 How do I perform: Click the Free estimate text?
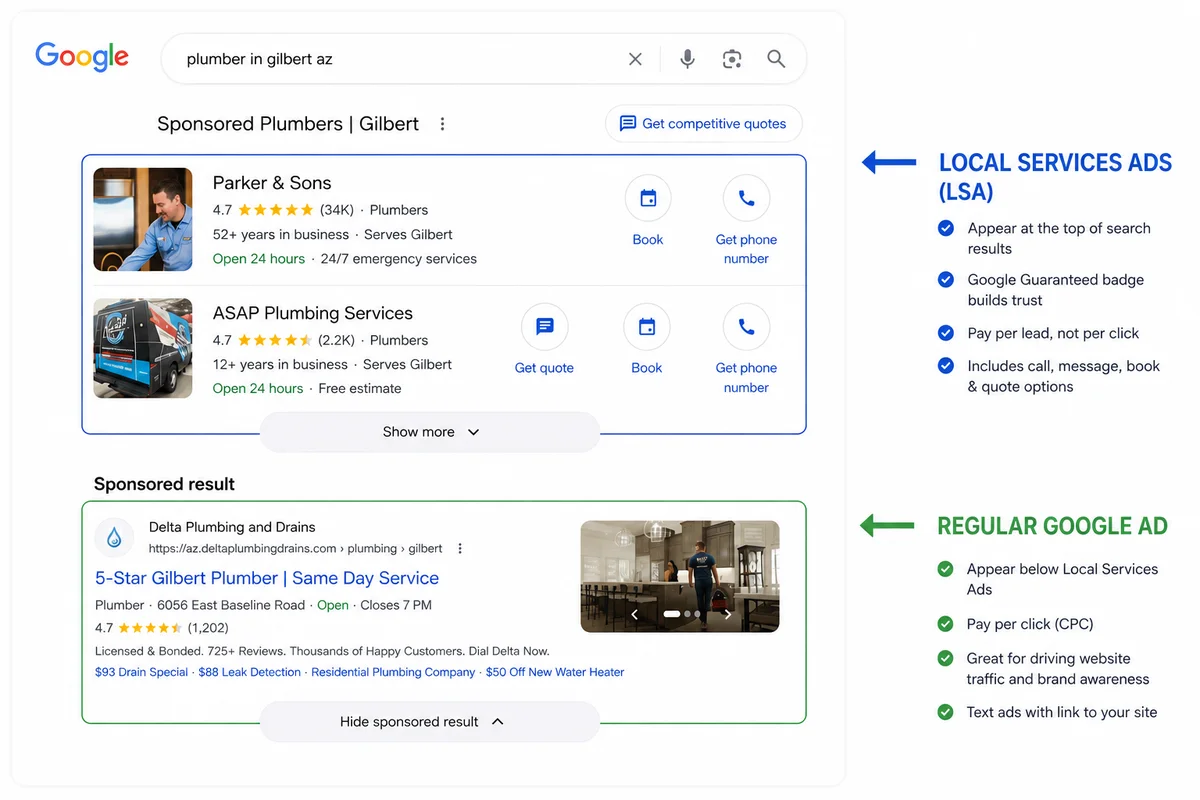(360, 388)
